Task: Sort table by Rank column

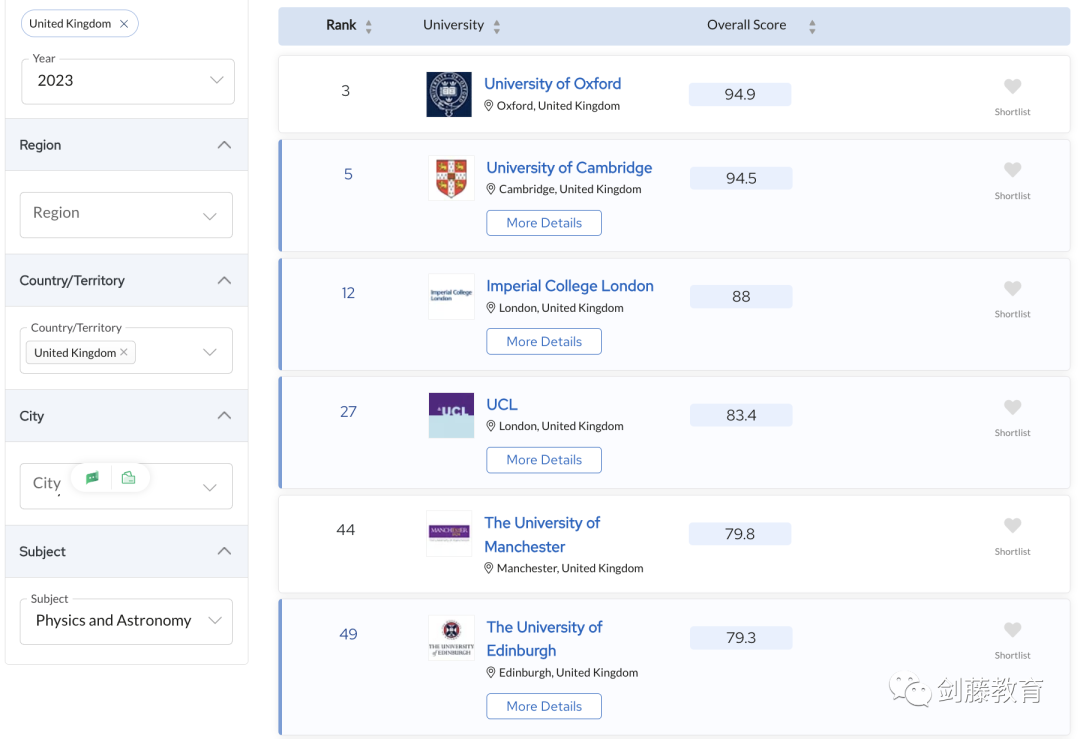Action: [368, 26]
